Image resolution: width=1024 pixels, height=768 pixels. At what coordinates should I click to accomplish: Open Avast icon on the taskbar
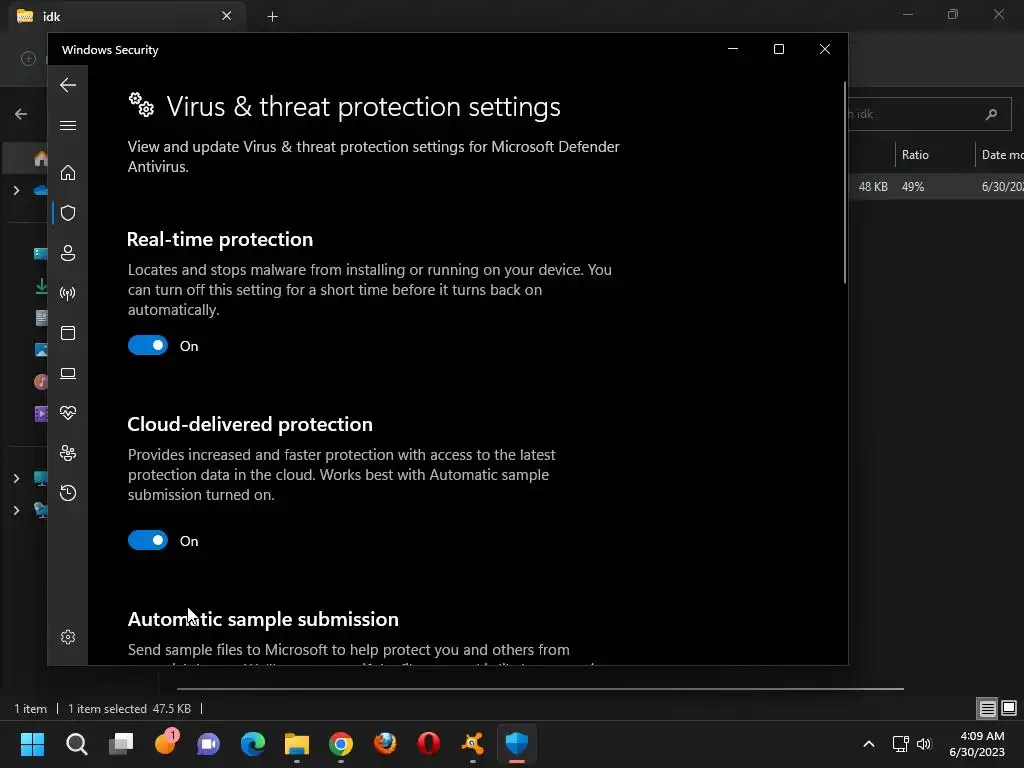tap(473, 744)
